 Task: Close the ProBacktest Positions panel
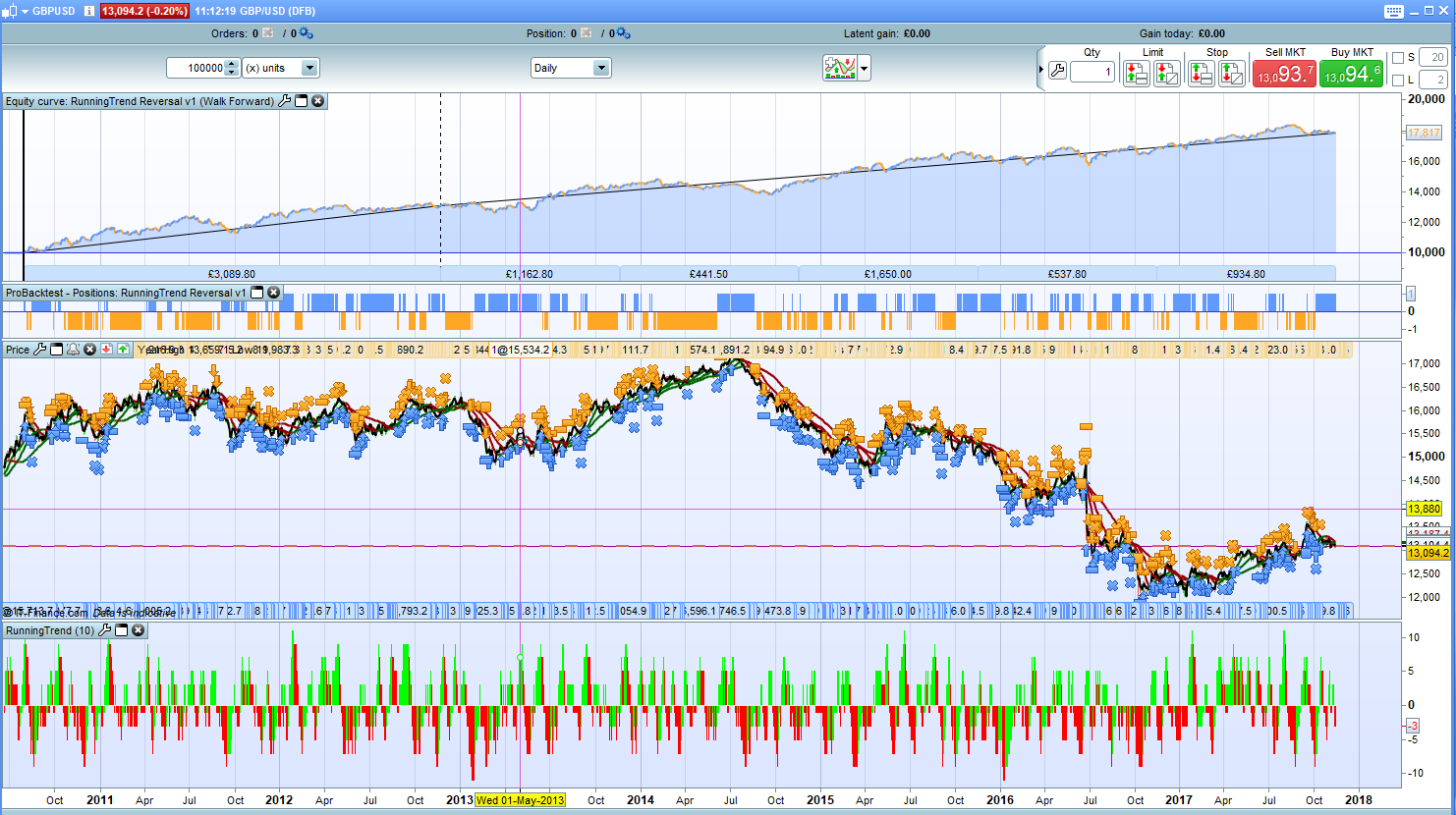pyautogui.click(x=274, y=293)
